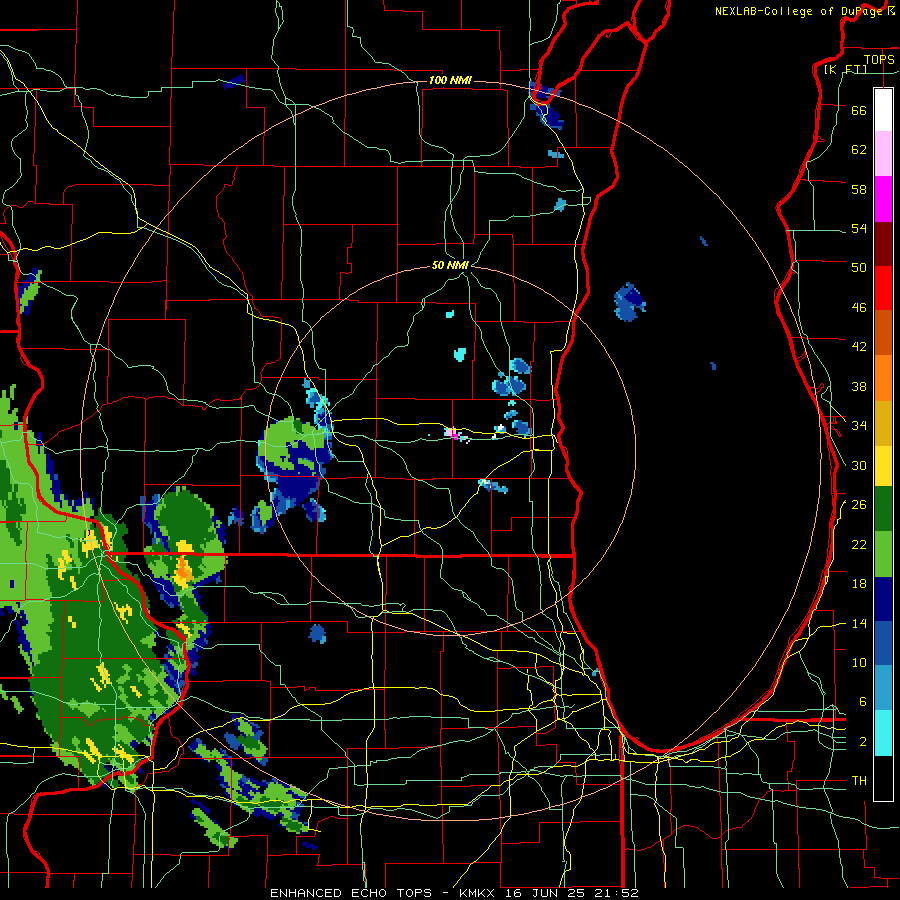Click the orange echo core on the map
Screen dimensions: 900x900
click(183, 570)
